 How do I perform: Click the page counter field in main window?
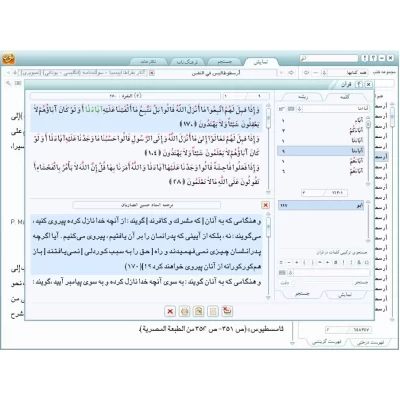click(348, 330)
